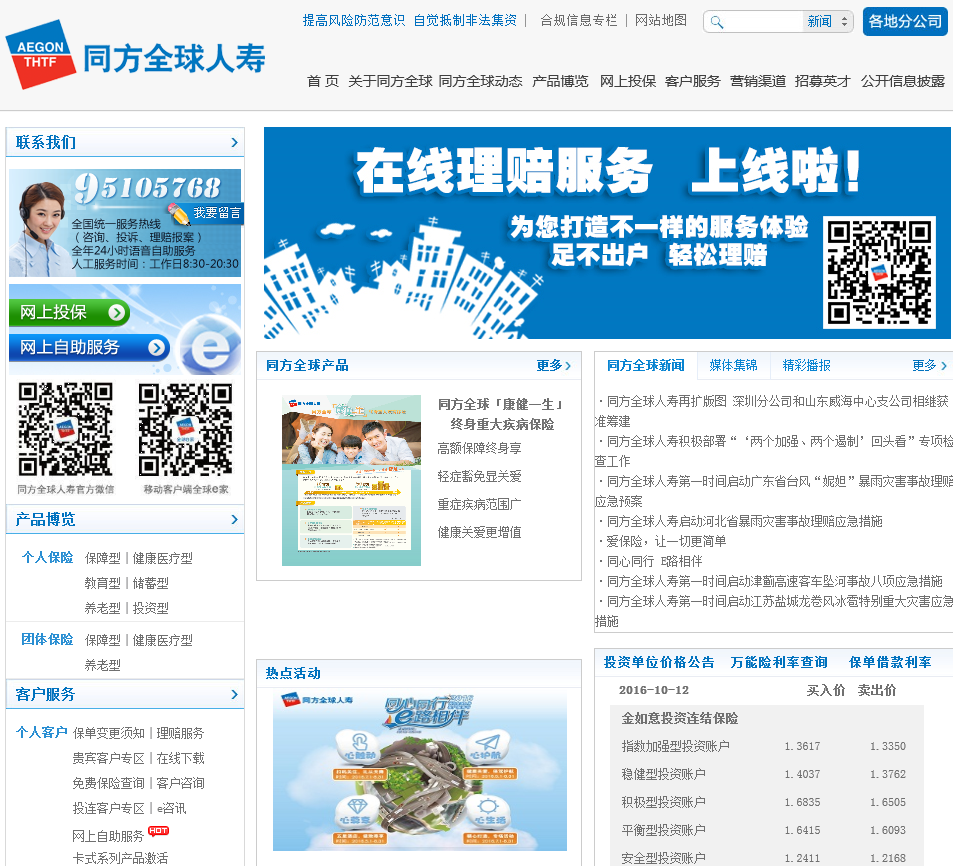Open 提高风险防范意识 自觉抵制非法集资 link
This screenshot has width=953, height=866.
410,21
